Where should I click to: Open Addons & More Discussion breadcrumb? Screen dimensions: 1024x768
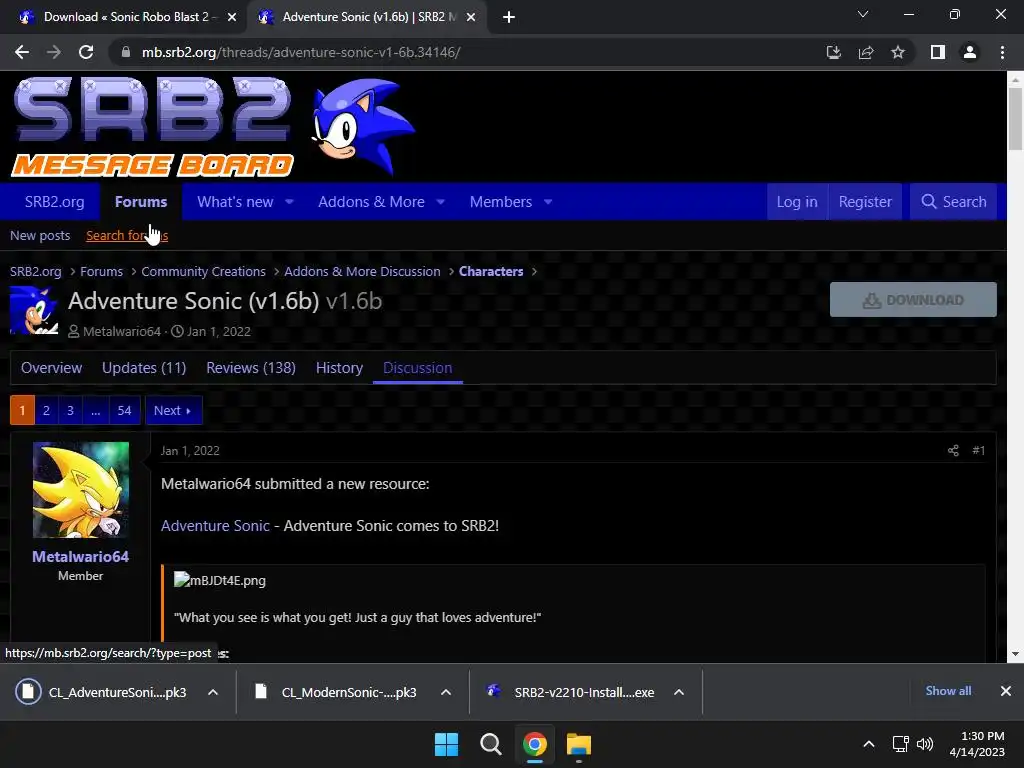tap(362, 272)
